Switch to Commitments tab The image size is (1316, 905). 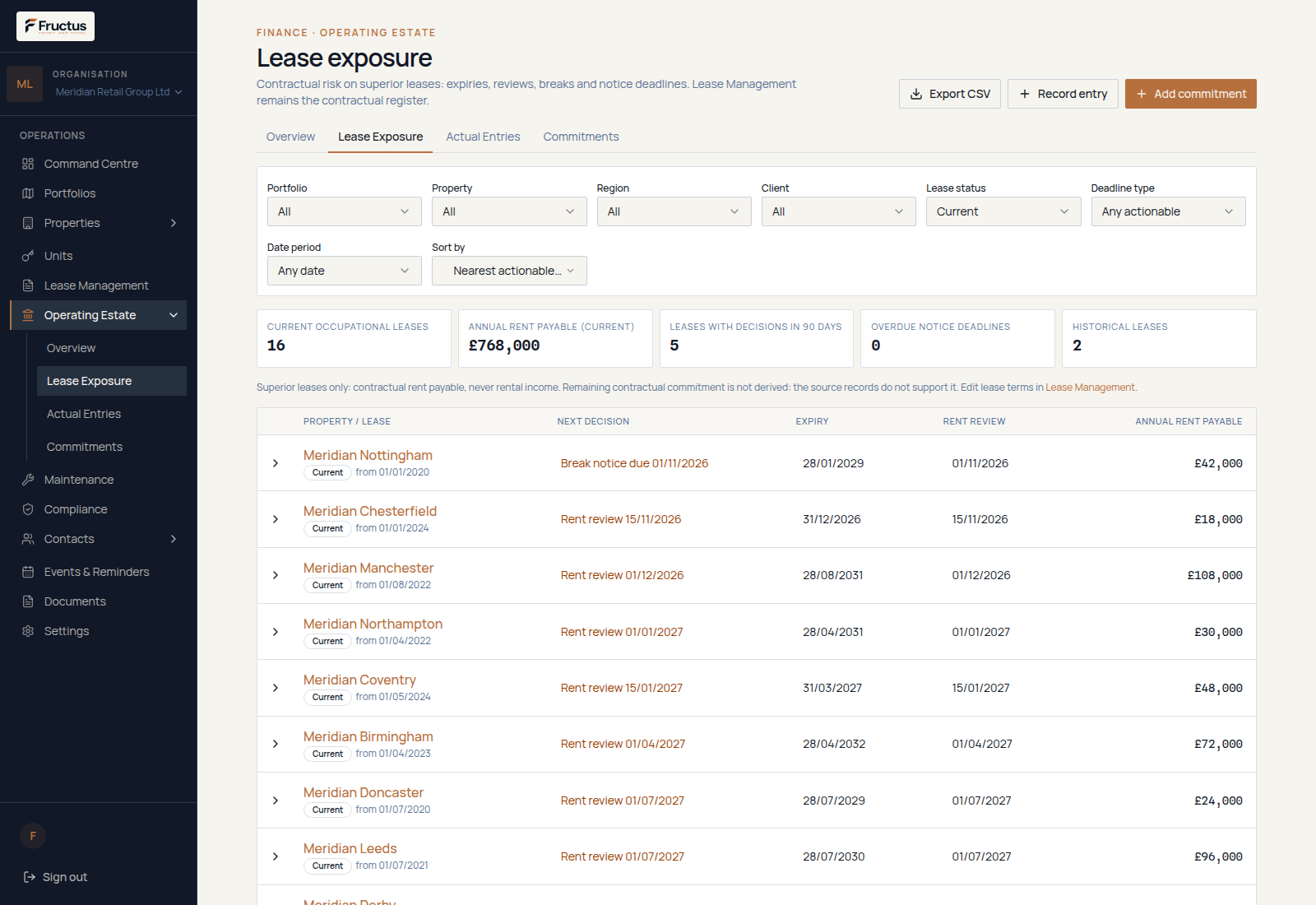point(581,137)
